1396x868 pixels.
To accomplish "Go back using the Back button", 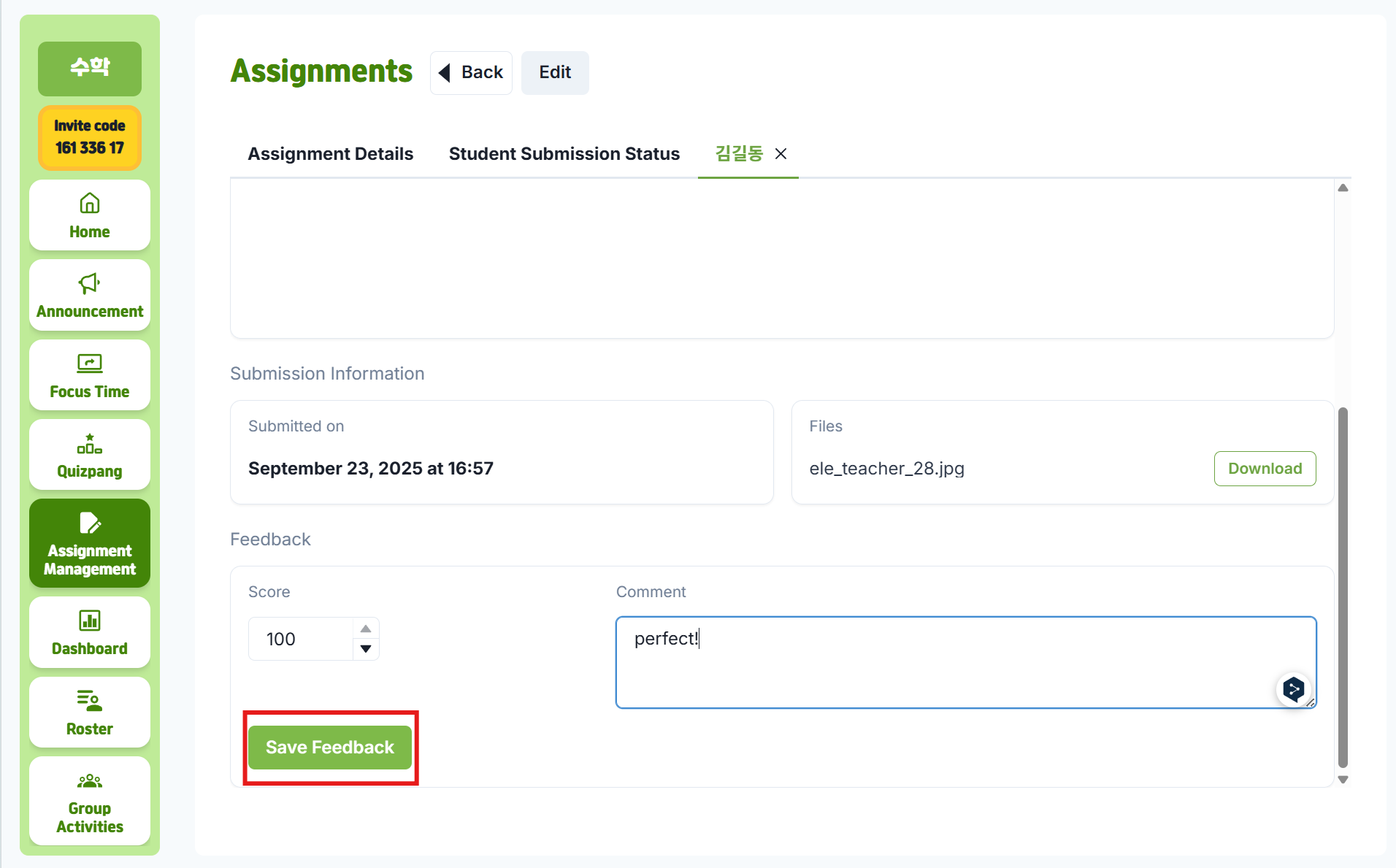I will [x=471, y=72].
